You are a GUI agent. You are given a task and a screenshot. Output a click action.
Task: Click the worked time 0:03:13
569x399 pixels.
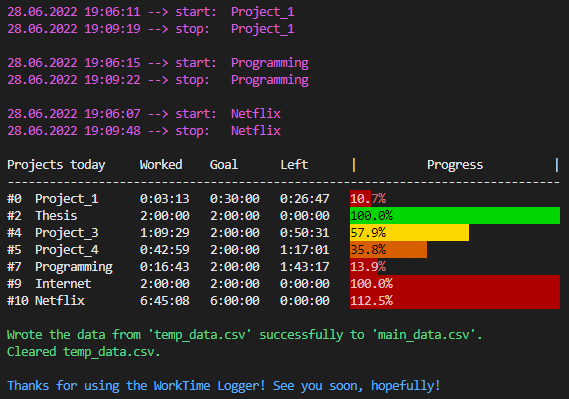click(x=165, y=199)
